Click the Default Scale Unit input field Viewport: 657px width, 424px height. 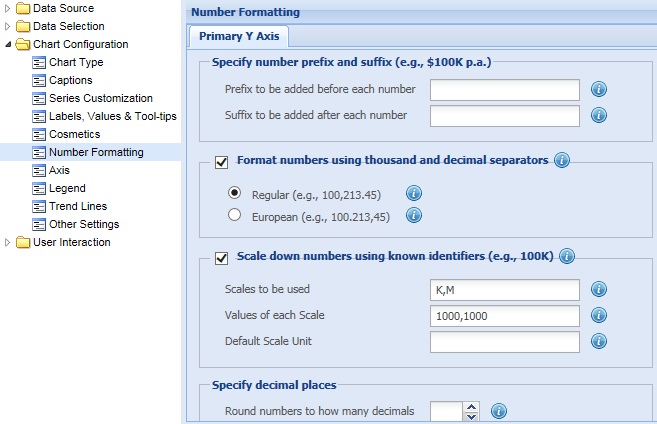505,342
